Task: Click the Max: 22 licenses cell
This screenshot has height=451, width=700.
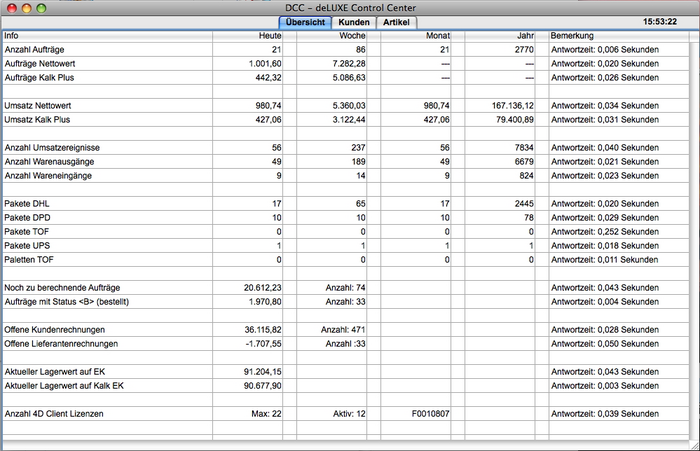Action: (x=263, y=413)
